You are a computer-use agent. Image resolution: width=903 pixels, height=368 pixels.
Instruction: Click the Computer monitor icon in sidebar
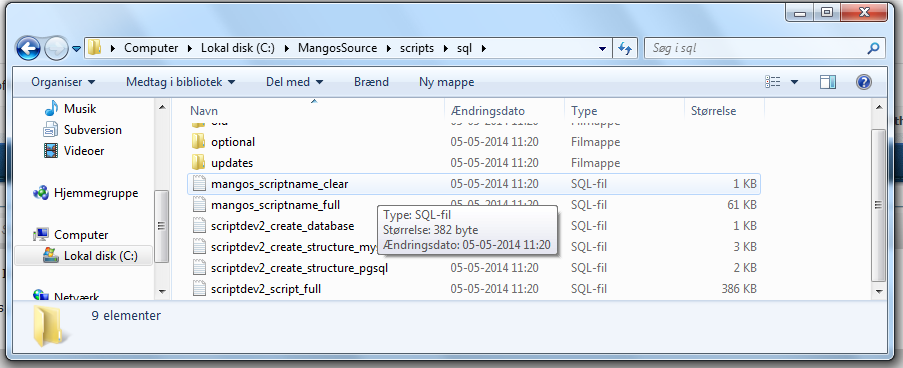pos(41,234)
